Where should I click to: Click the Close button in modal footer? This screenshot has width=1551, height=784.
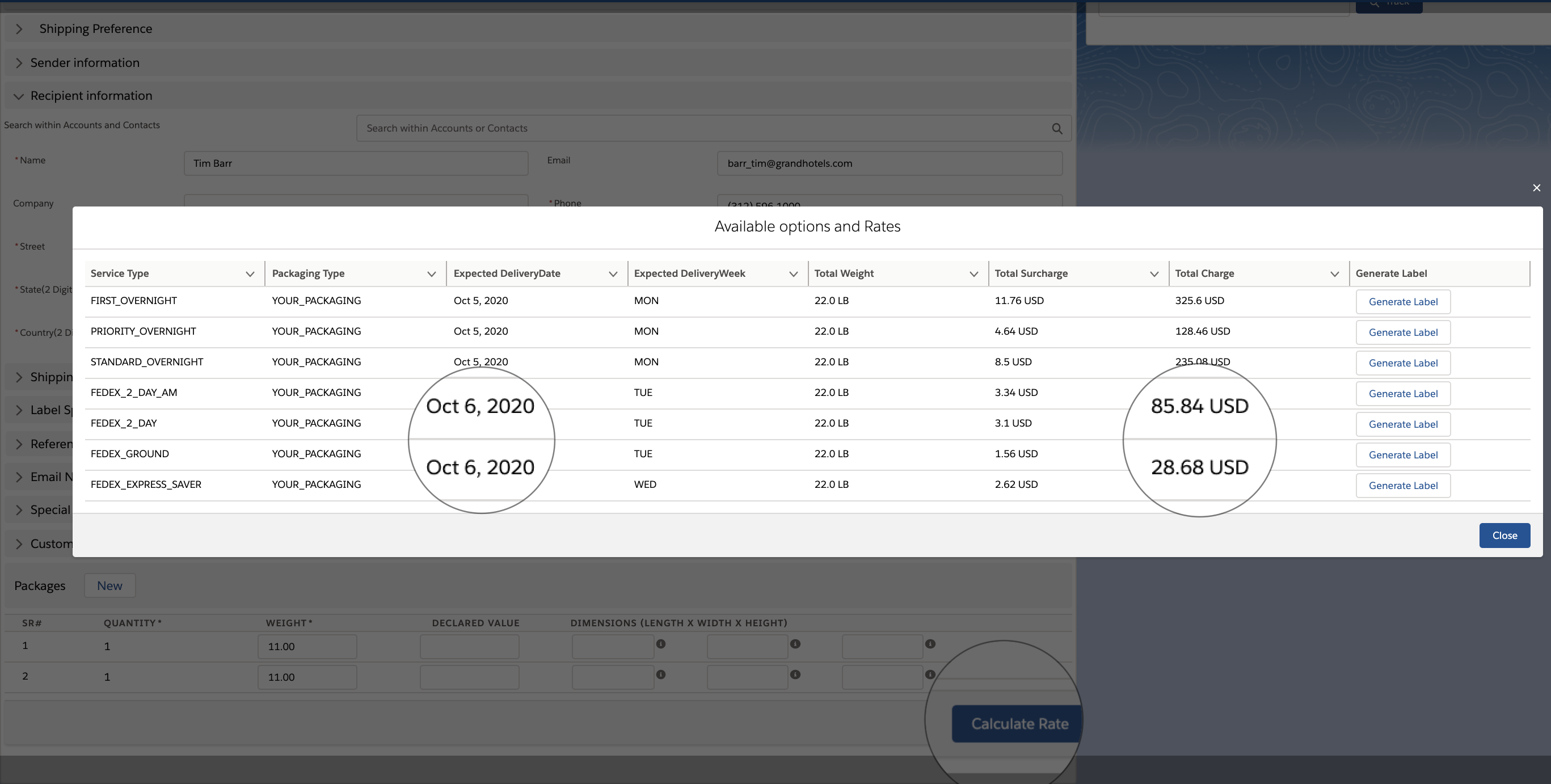click(1504, 536)
